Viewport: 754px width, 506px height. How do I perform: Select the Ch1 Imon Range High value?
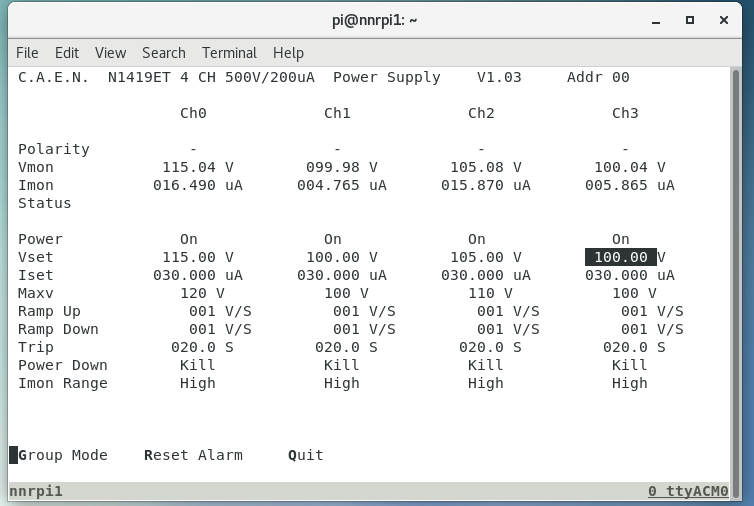(342, 383)
